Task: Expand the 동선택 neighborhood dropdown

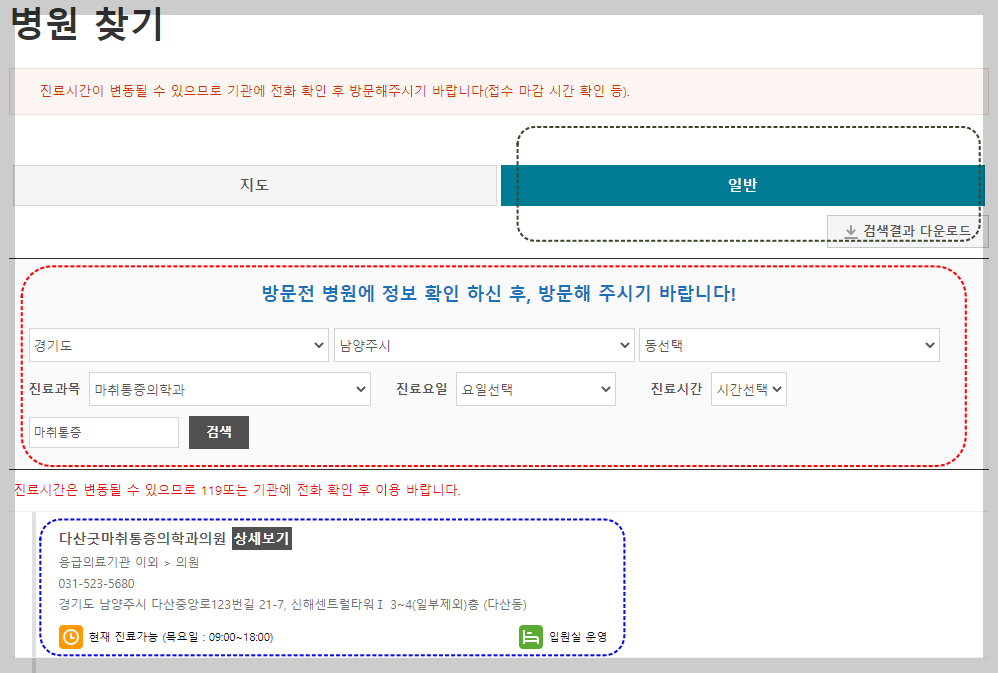Action: (789, 344)
